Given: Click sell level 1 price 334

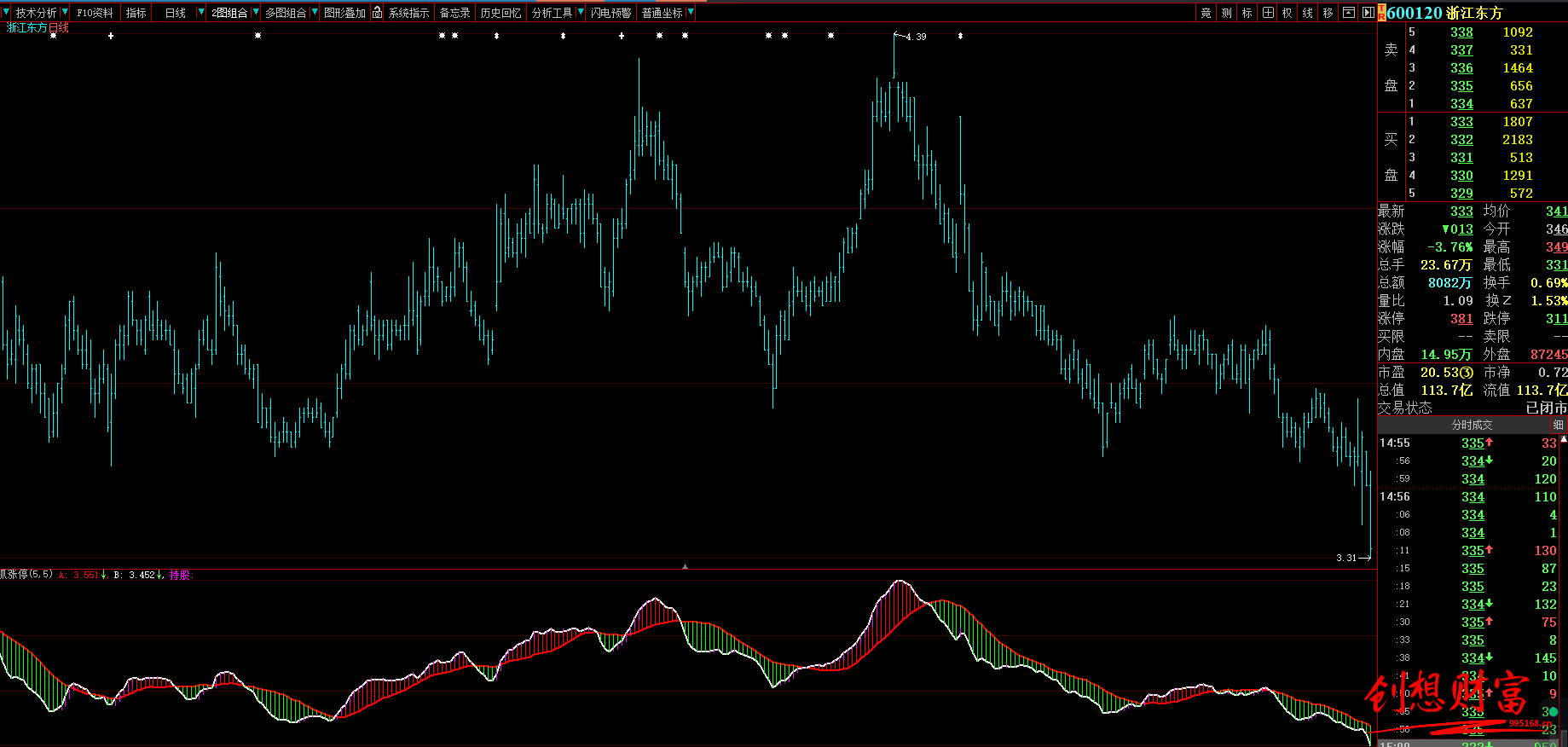Looking at the screenshot, I should [x=1461, y=104].
